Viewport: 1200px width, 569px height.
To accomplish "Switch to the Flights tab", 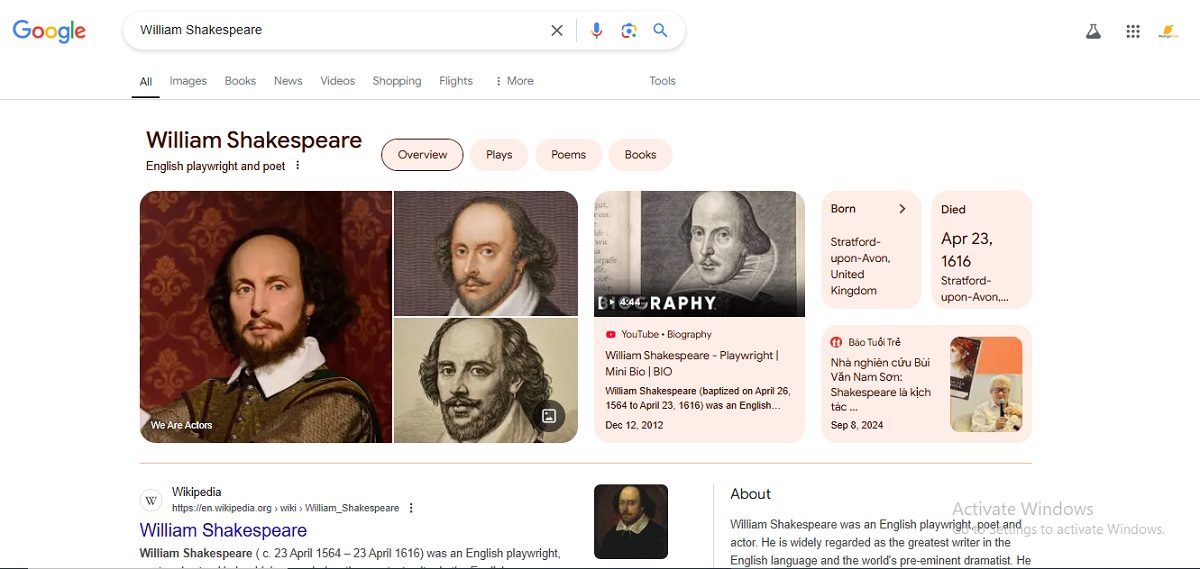I will point(456,81).
